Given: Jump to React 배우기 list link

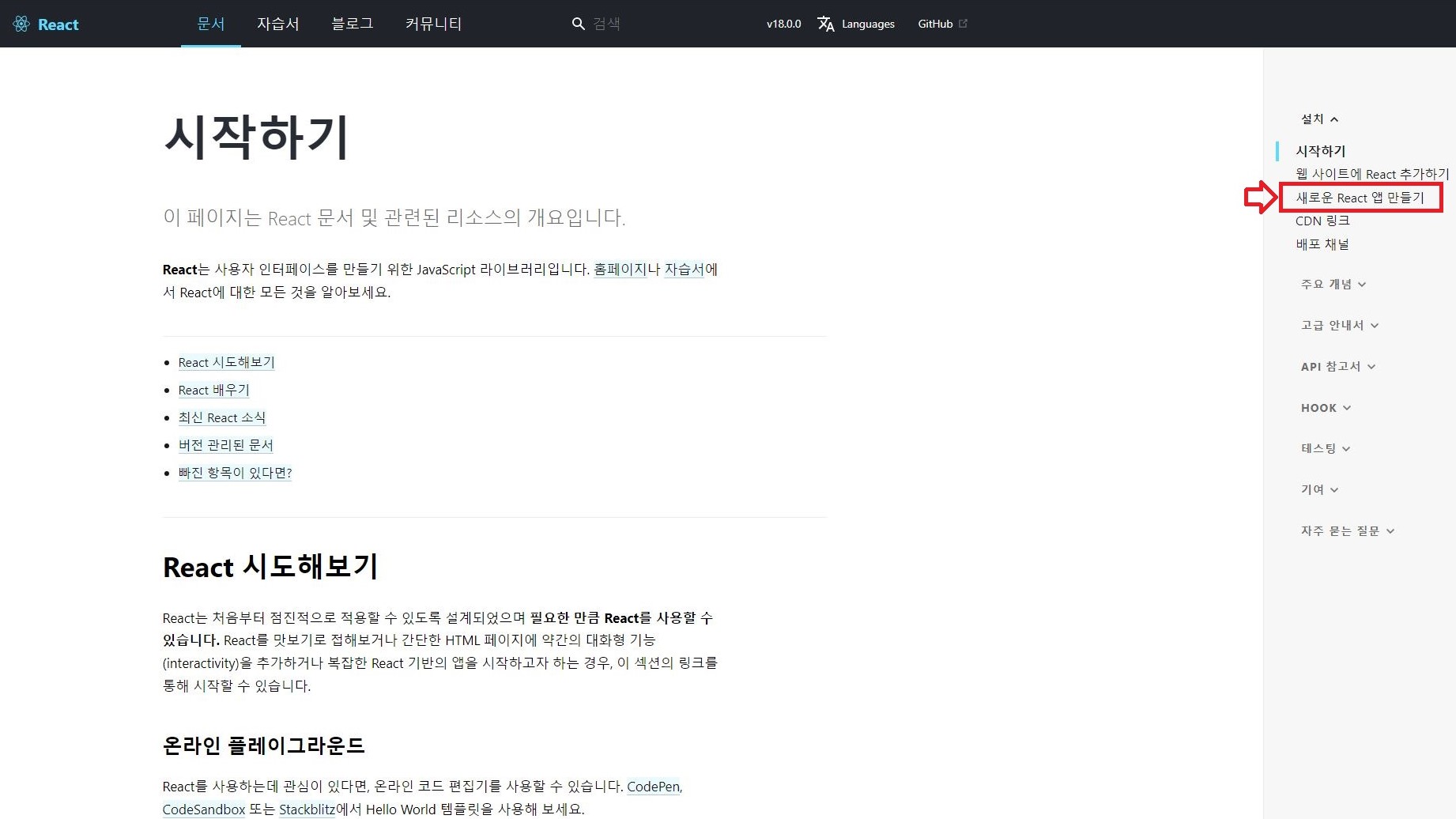Looking at the screenshot, I should (x=213, y=390).
